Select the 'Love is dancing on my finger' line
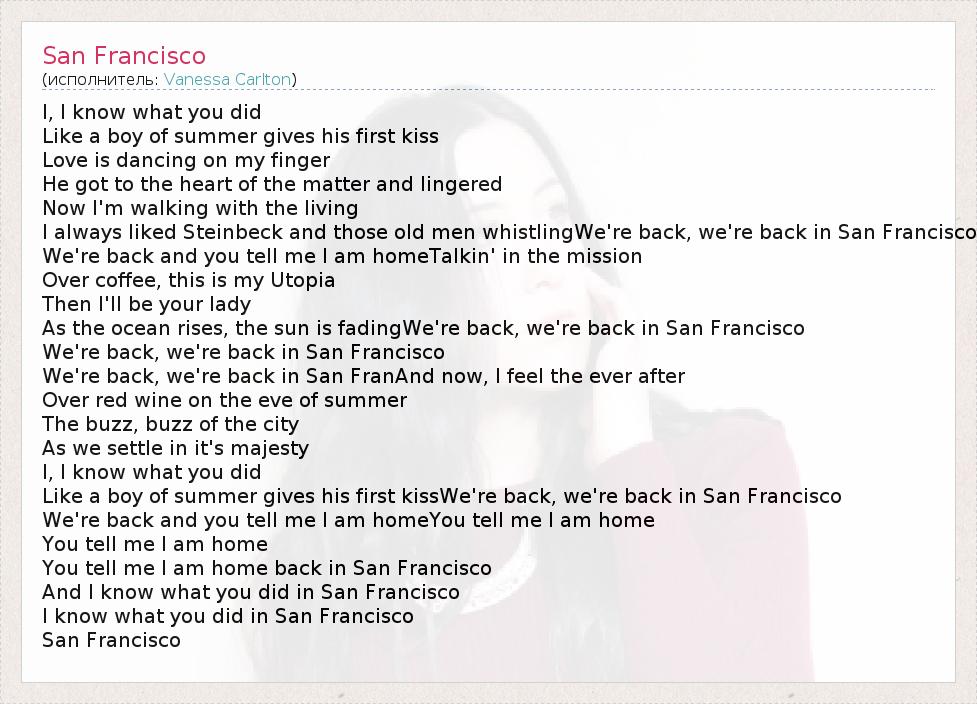977x704 pixels. [x=186, y=160]
